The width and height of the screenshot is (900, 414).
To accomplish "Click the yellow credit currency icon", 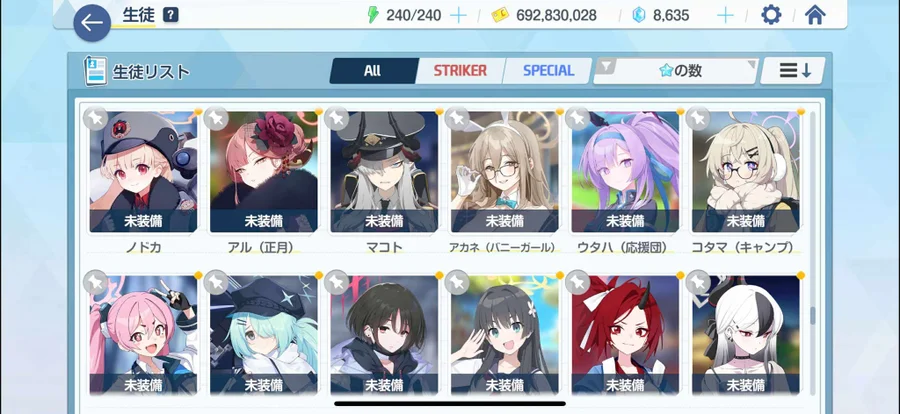I will tap(501, 16).
